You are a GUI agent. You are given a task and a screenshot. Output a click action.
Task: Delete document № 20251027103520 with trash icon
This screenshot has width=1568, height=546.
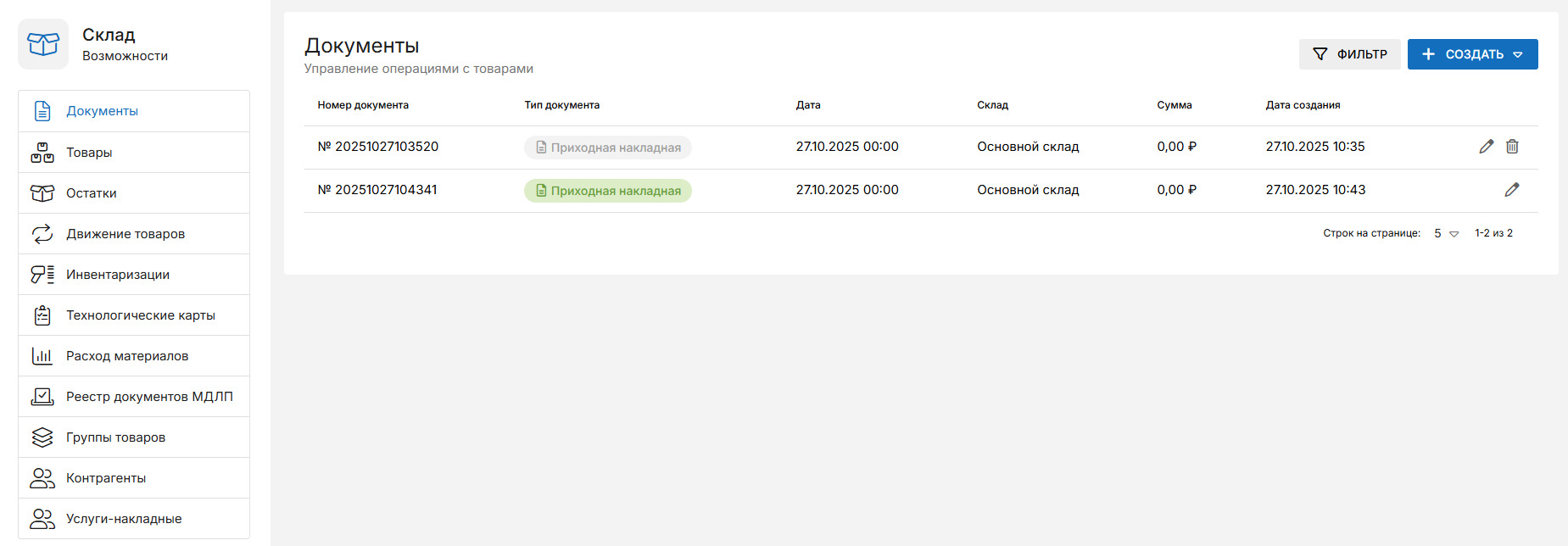[x=1512, y=147]
